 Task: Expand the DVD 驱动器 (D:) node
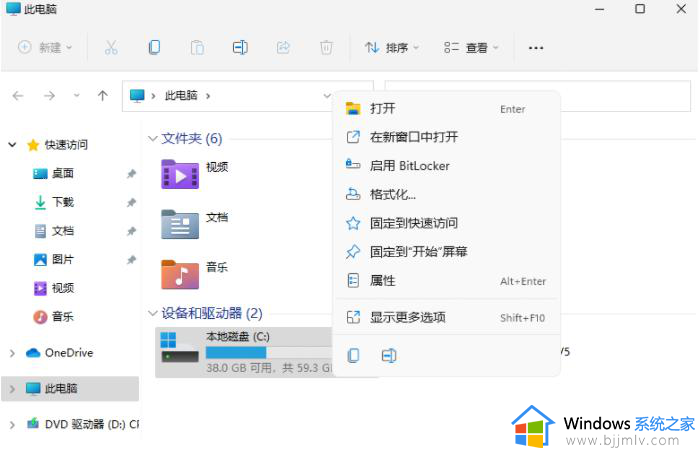tap(12, 425)
